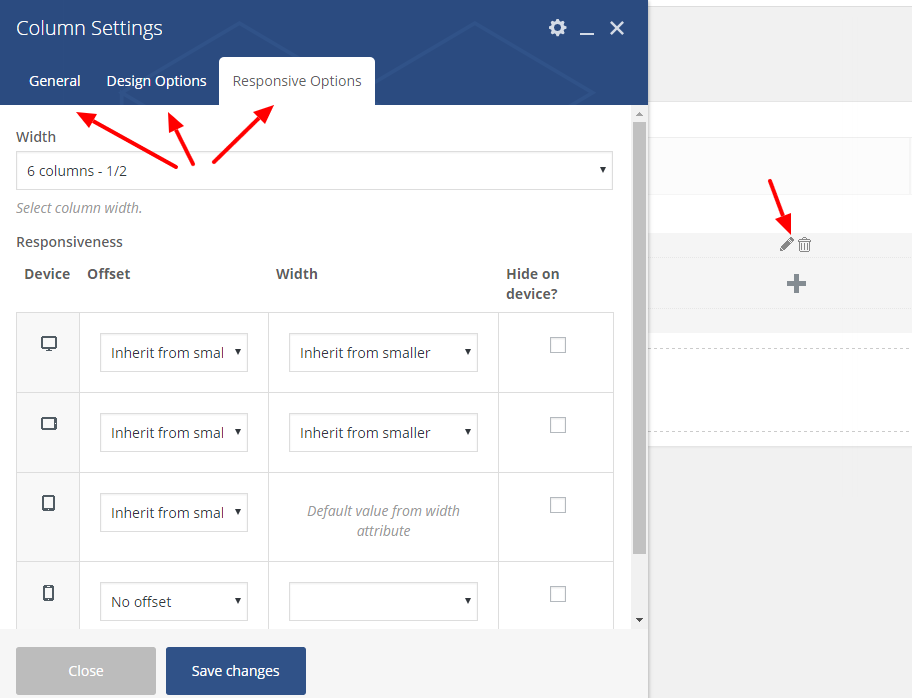The width and height of the screenshot is (912, 698).
Task: Click the pencil edit column icon
Action: 786,244
